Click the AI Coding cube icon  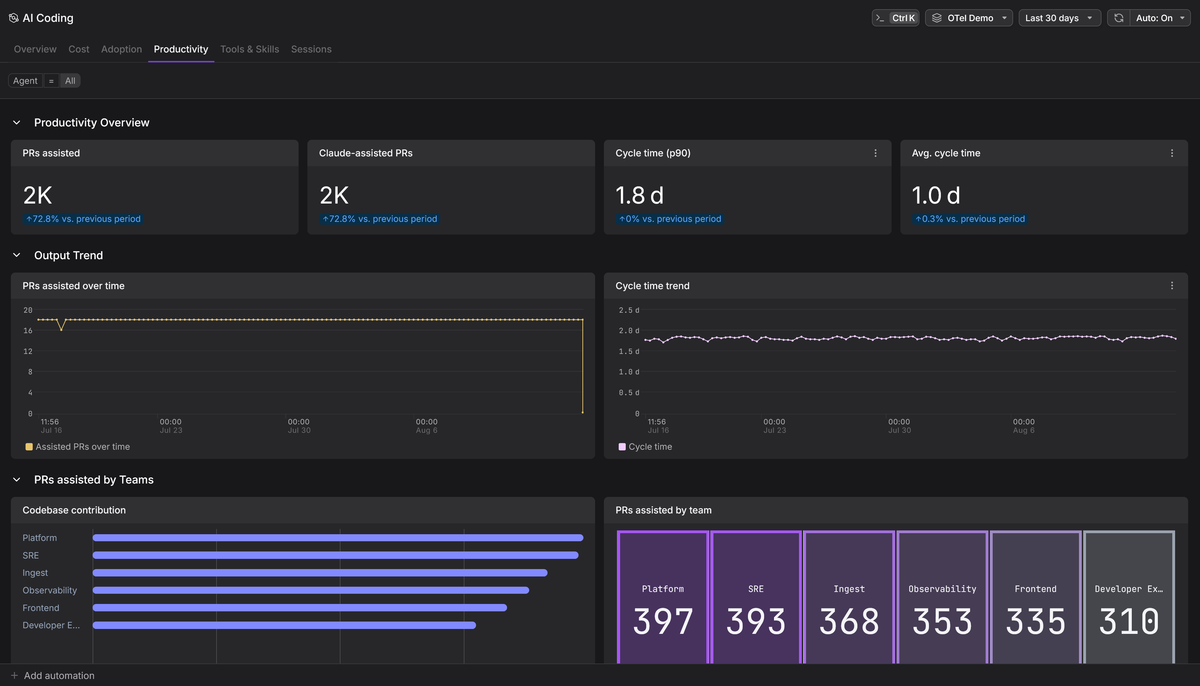pyautogui.click(x=14, y=18)
